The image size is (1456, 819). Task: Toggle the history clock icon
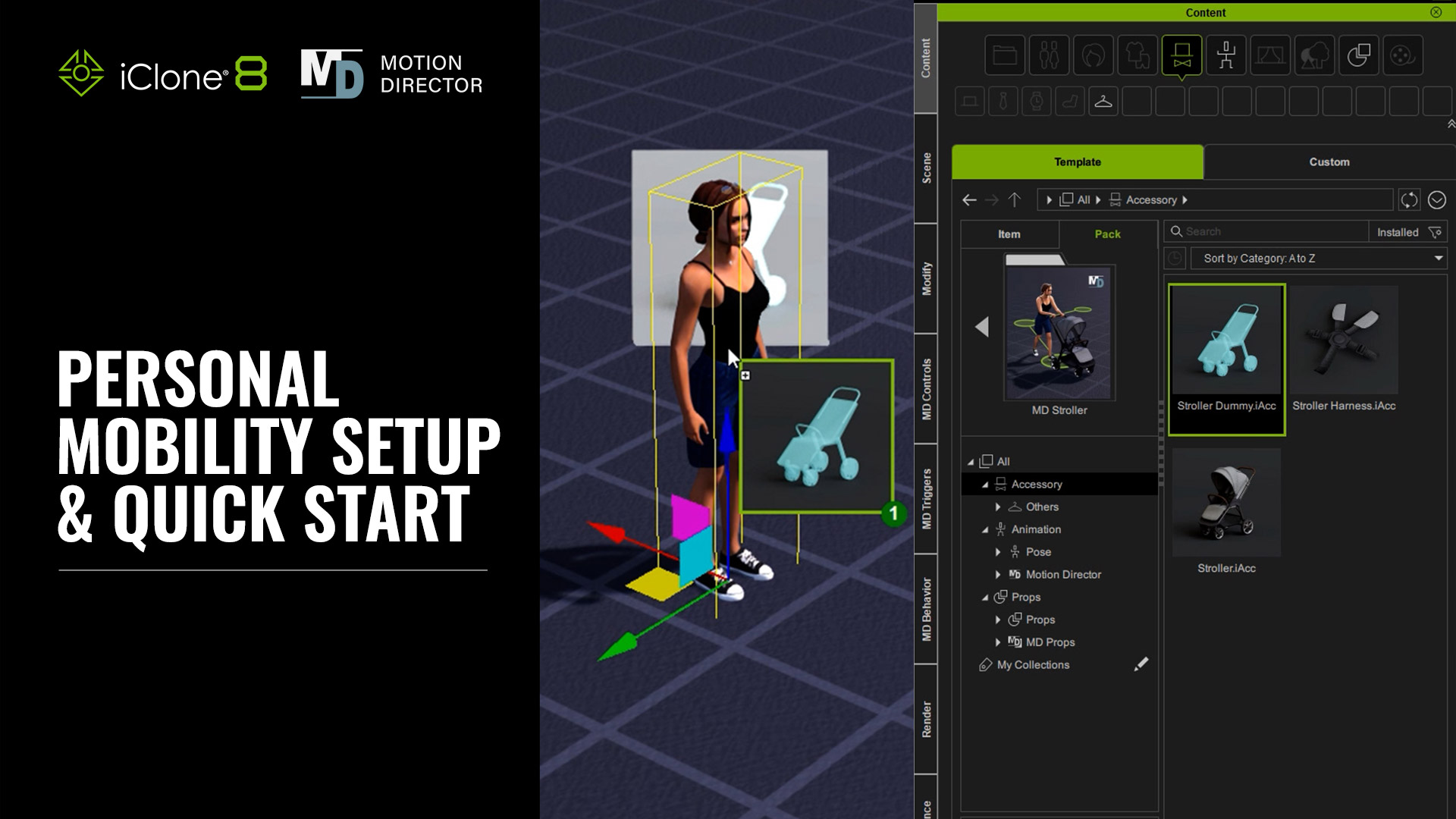1175,259
